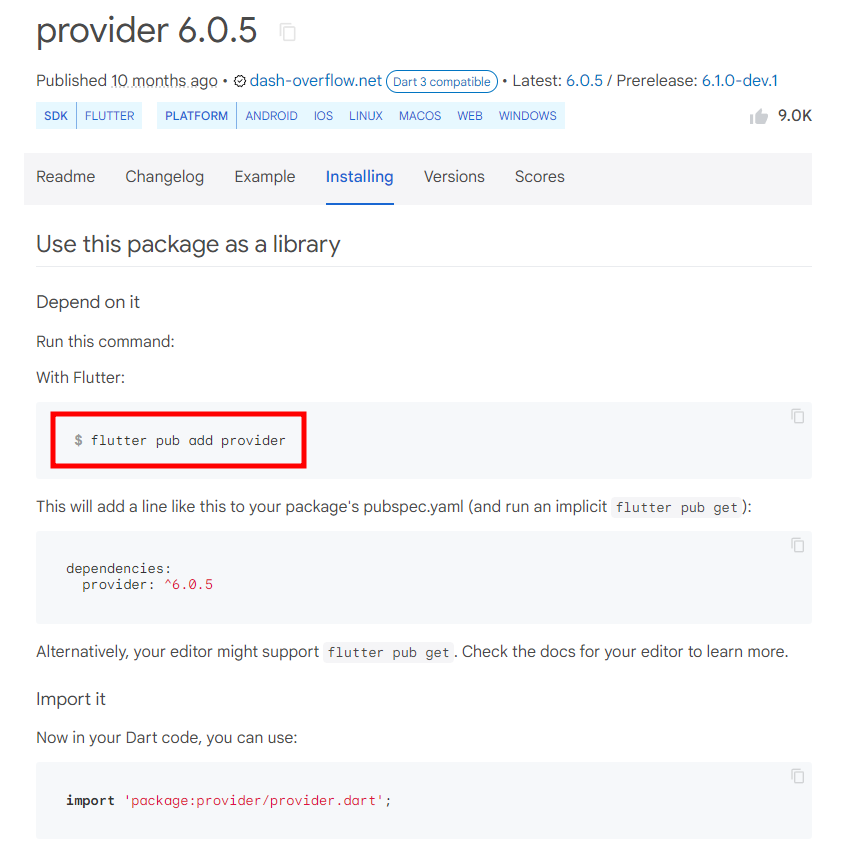Filter by IOS platform tag
Screen dimensions: 852x863
[x=323, y=116]
